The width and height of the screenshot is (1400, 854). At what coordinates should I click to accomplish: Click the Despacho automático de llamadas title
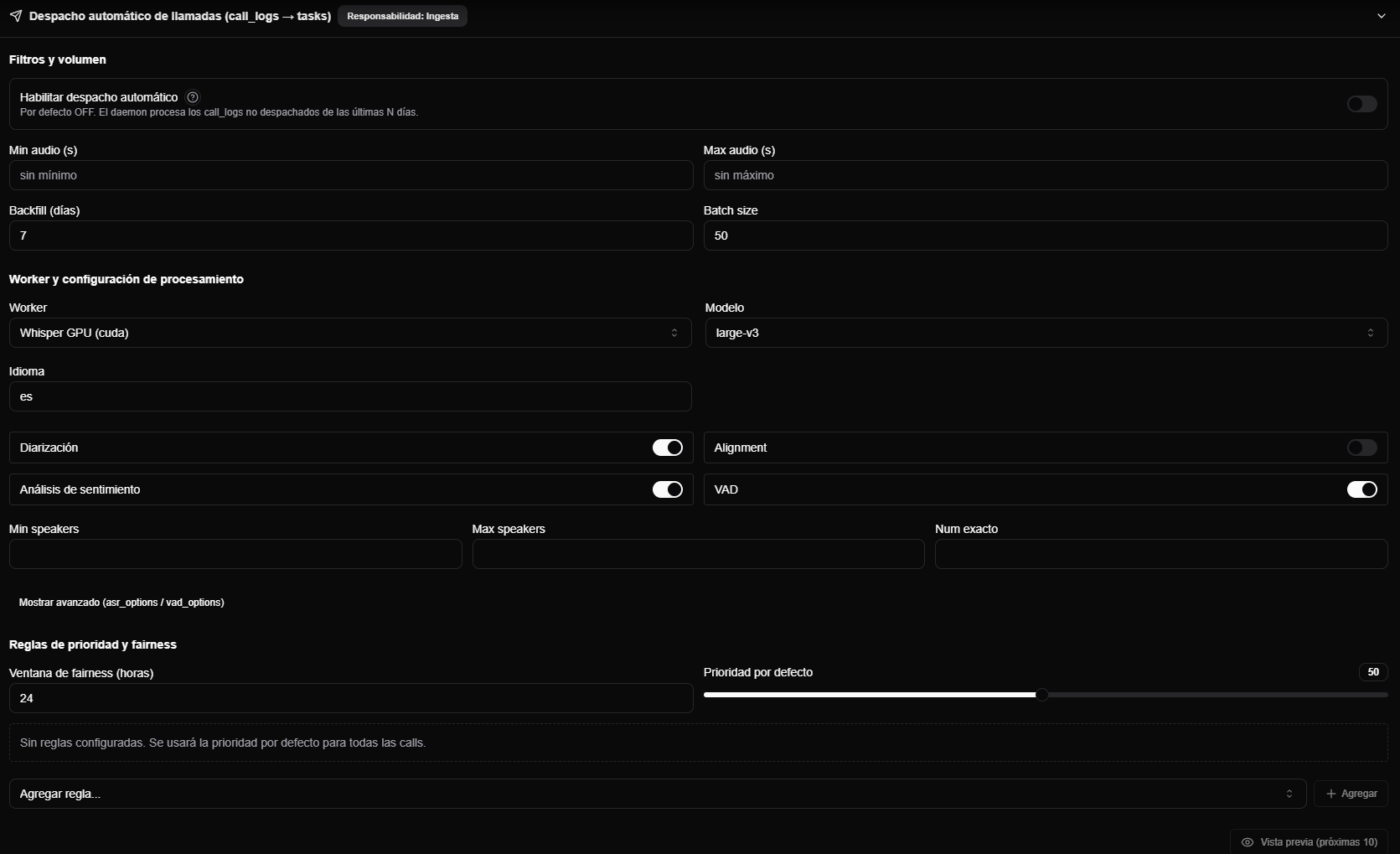pos(180,16)
